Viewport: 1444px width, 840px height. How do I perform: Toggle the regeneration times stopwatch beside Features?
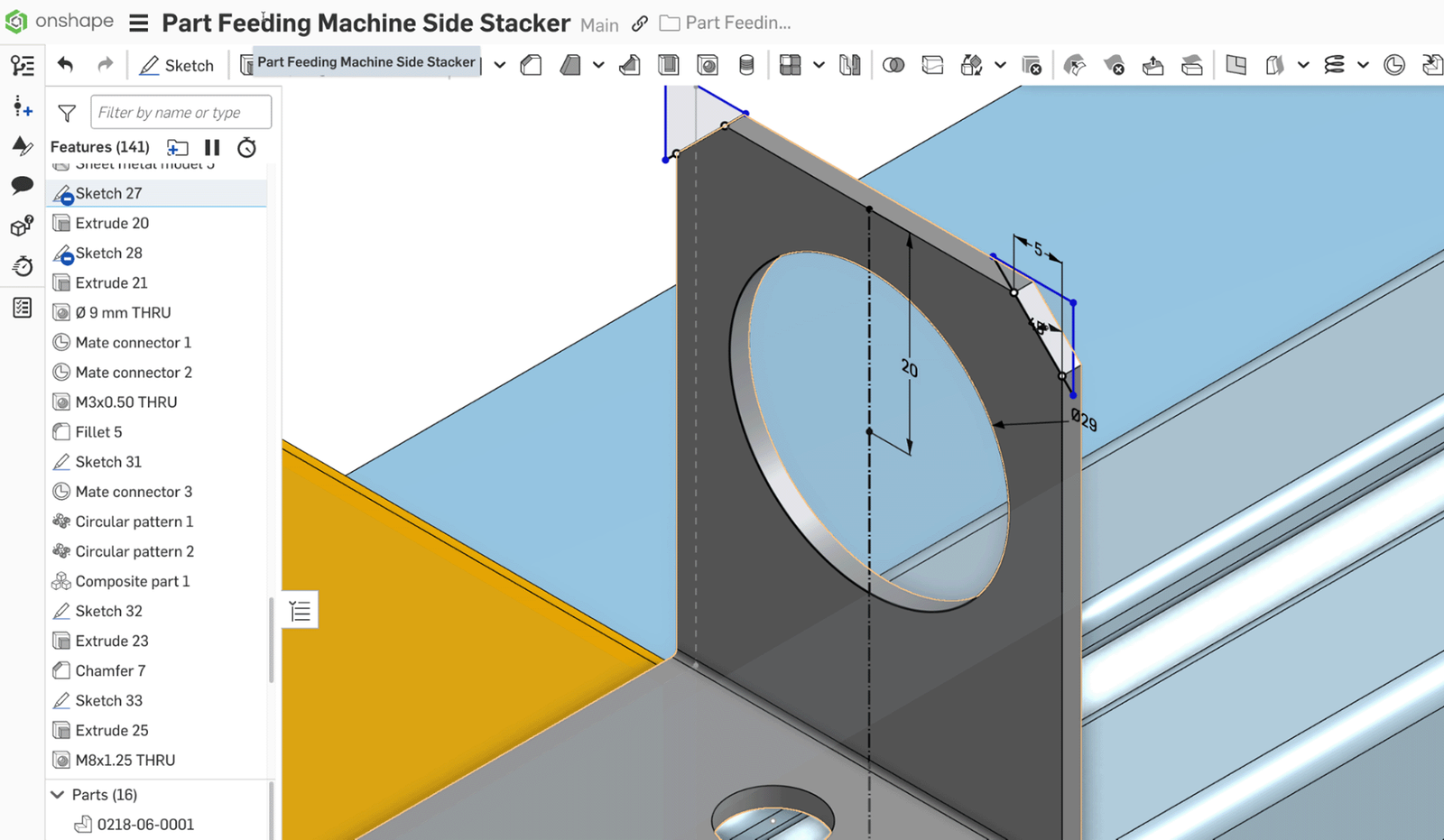point(246,147)
